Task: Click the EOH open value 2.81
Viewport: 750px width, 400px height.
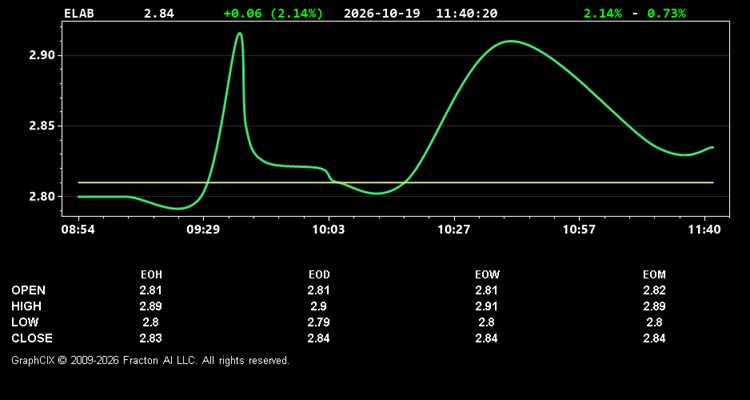Action: (151, 290)
